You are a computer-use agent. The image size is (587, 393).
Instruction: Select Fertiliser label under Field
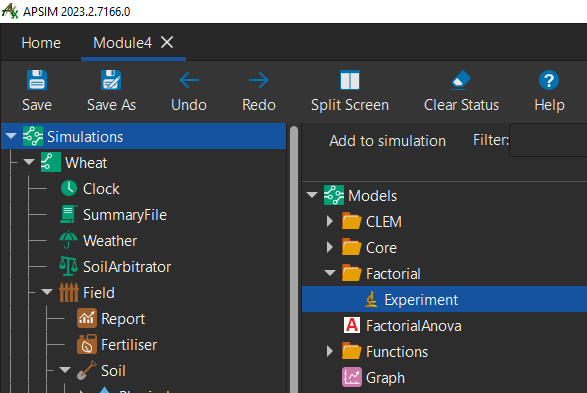click(x=129, y=345)
